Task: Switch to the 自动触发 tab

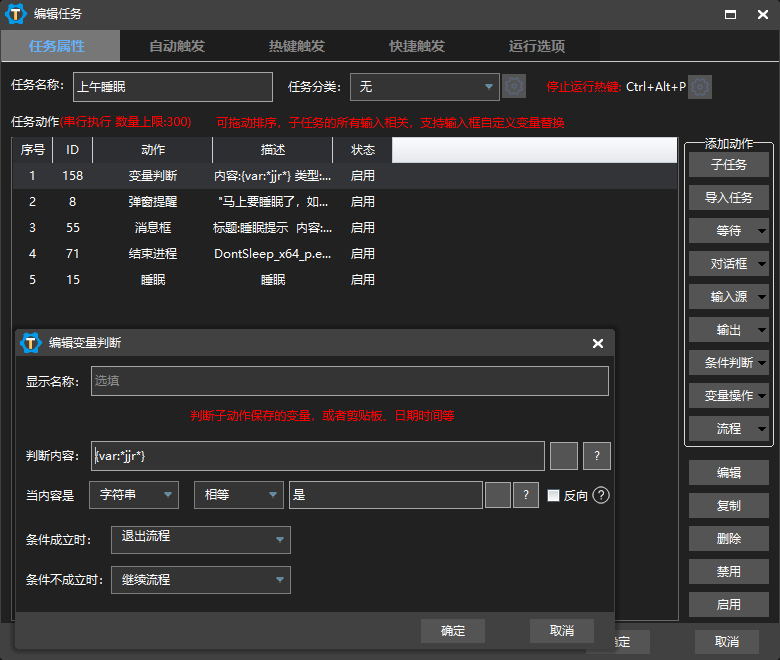Action: pos(177,46)
